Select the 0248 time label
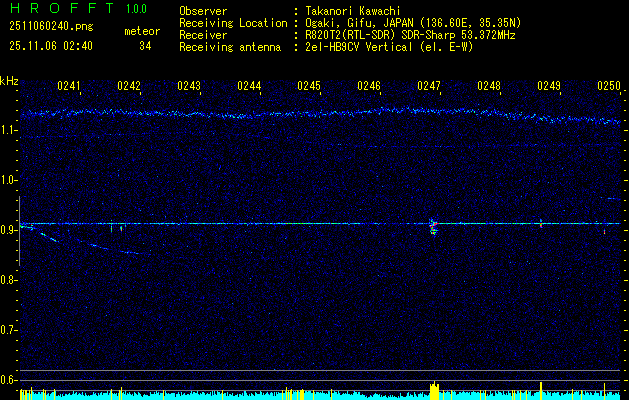629x400 pixels. point(489,86)
